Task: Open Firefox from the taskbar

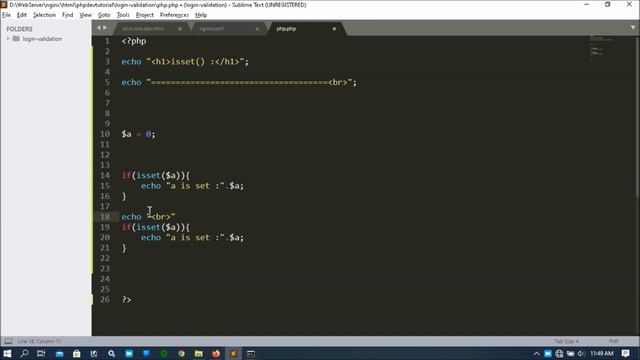Action: [216, 353]
